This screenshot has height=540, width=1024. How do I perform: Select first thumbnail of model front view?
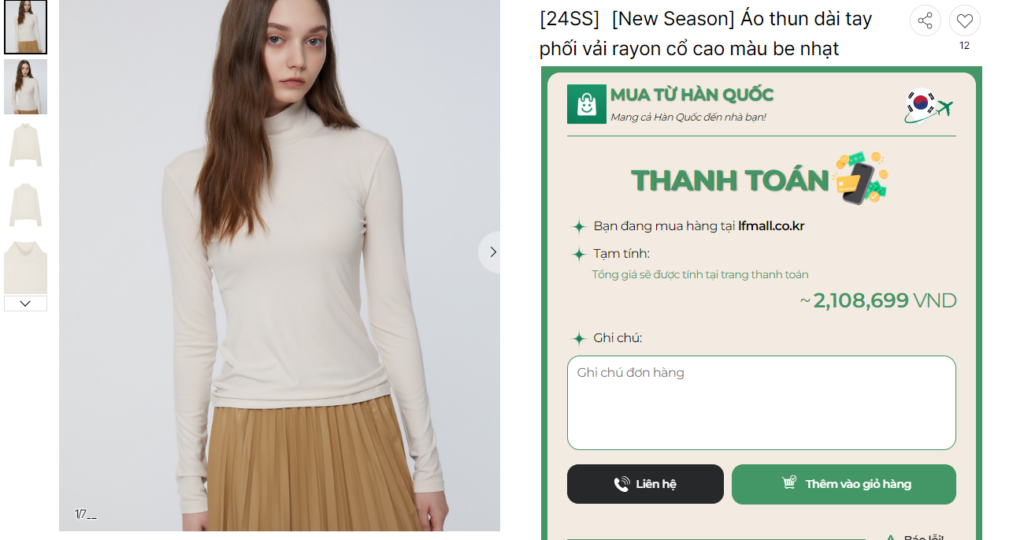25,27
